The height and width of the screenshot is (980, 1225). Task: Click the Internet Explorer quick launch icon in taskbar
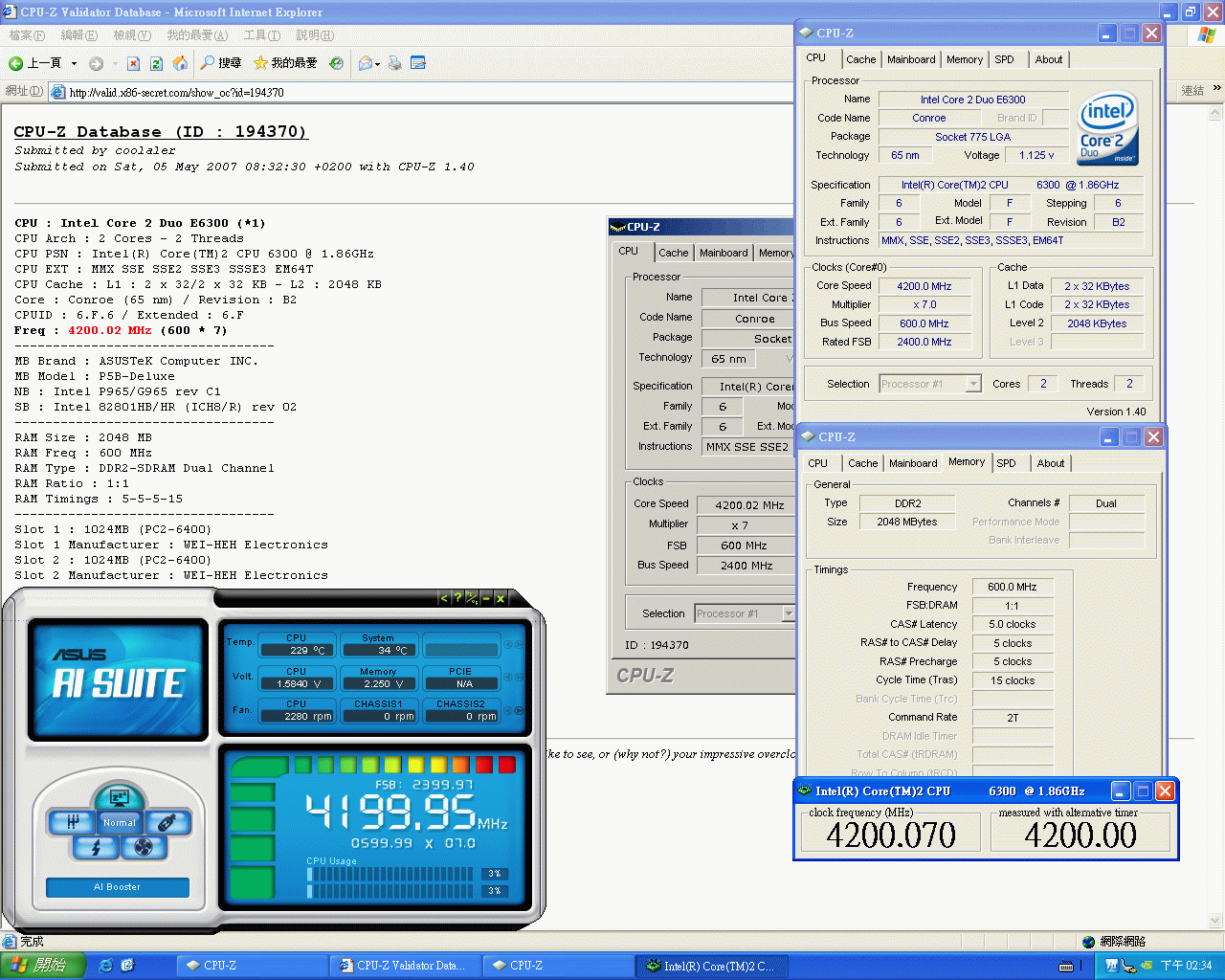coord(106,966)
